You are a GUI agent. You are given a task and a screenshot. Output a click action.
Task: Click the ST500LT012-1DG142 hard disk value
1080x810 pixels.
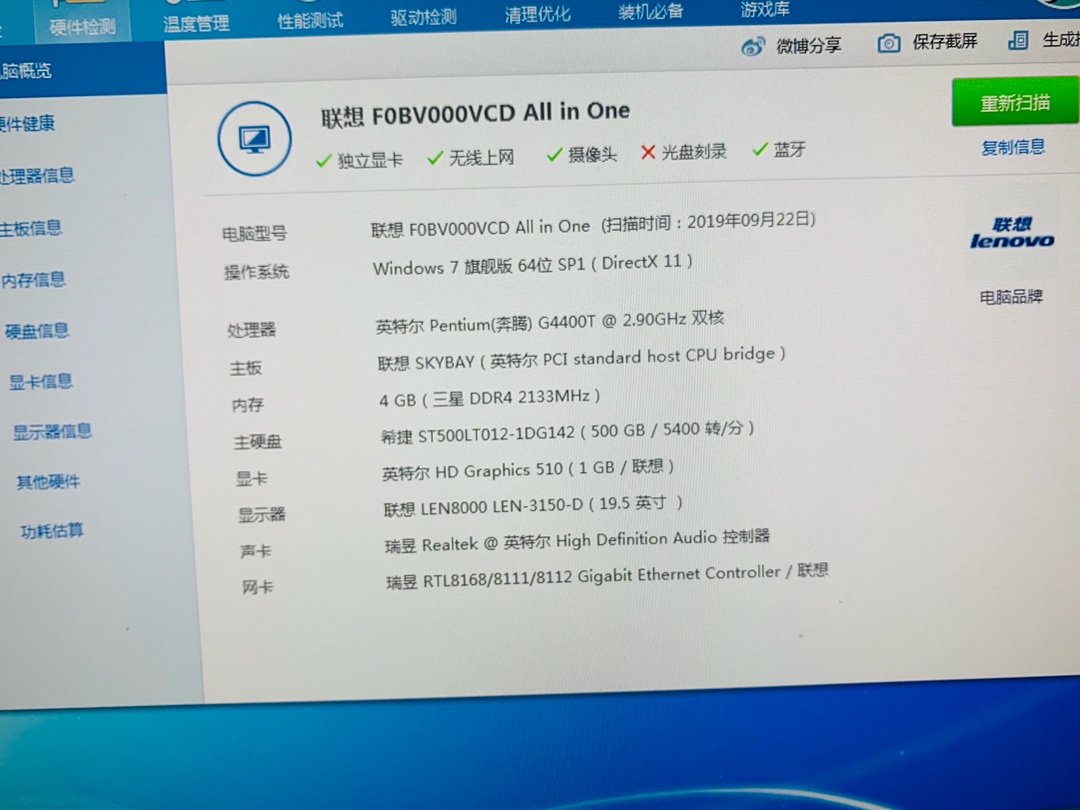[x=568, y=432]
